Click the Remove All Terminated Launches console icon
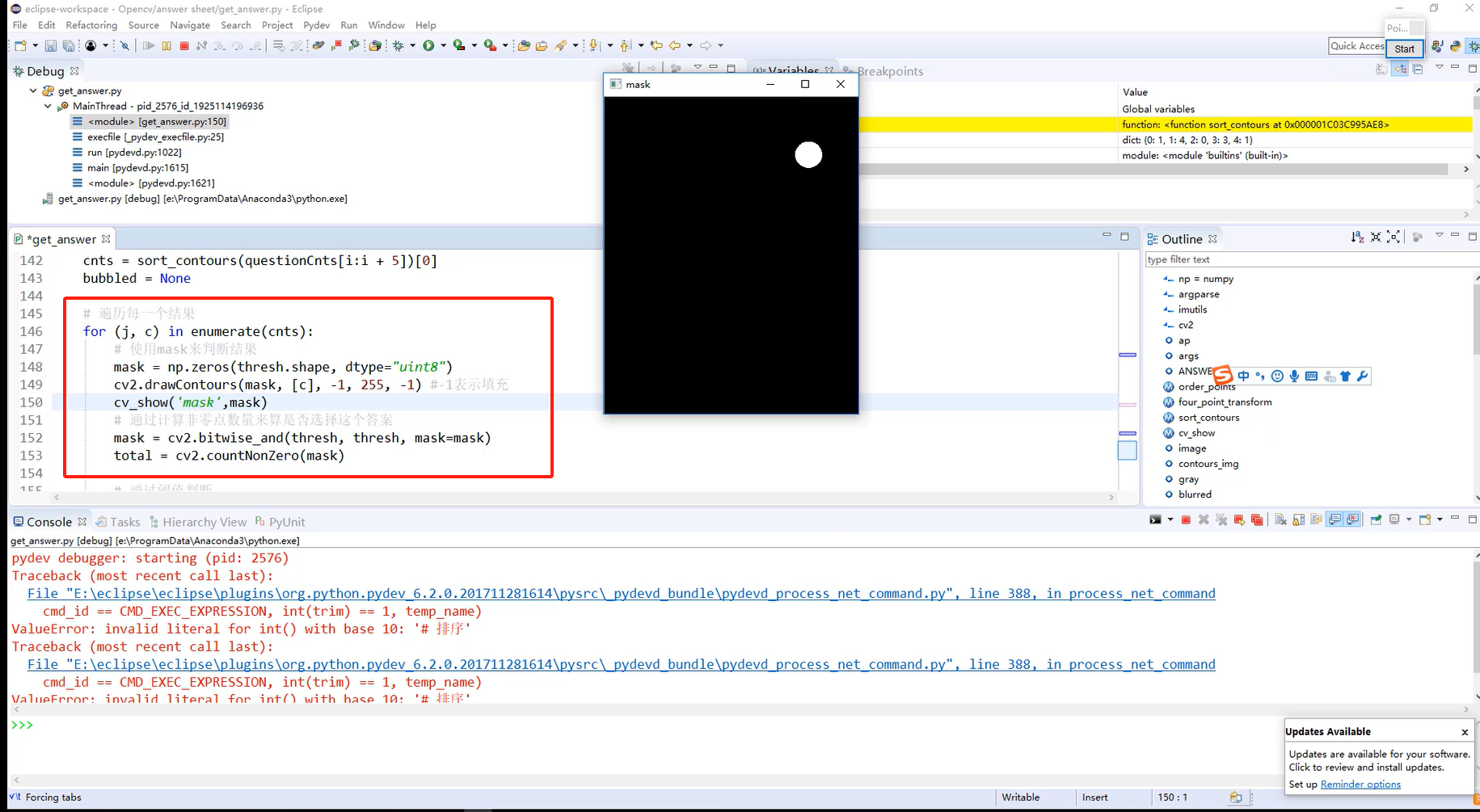 point(1221,520)
